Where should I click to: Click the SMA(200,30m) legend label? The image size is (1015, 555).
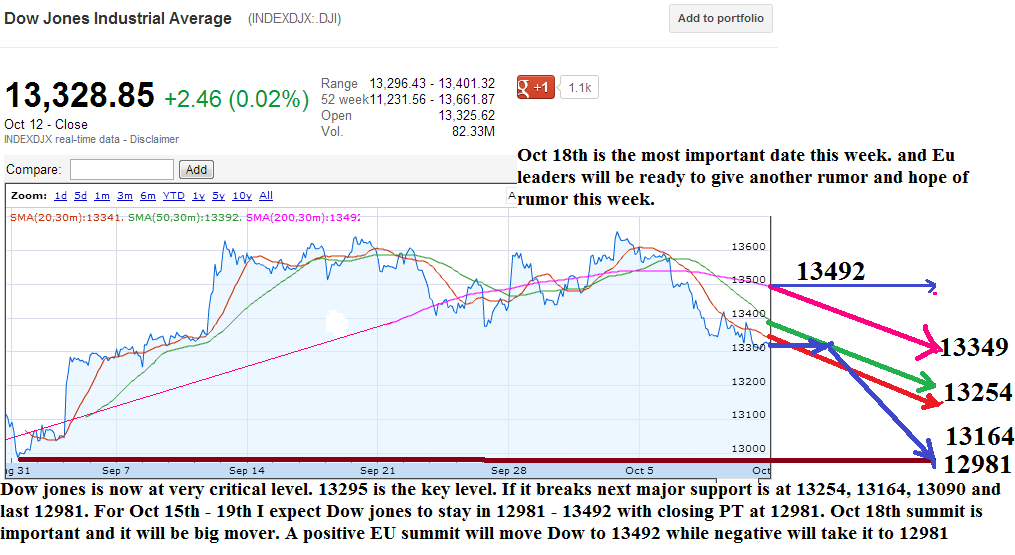click(x=303, y=218)
